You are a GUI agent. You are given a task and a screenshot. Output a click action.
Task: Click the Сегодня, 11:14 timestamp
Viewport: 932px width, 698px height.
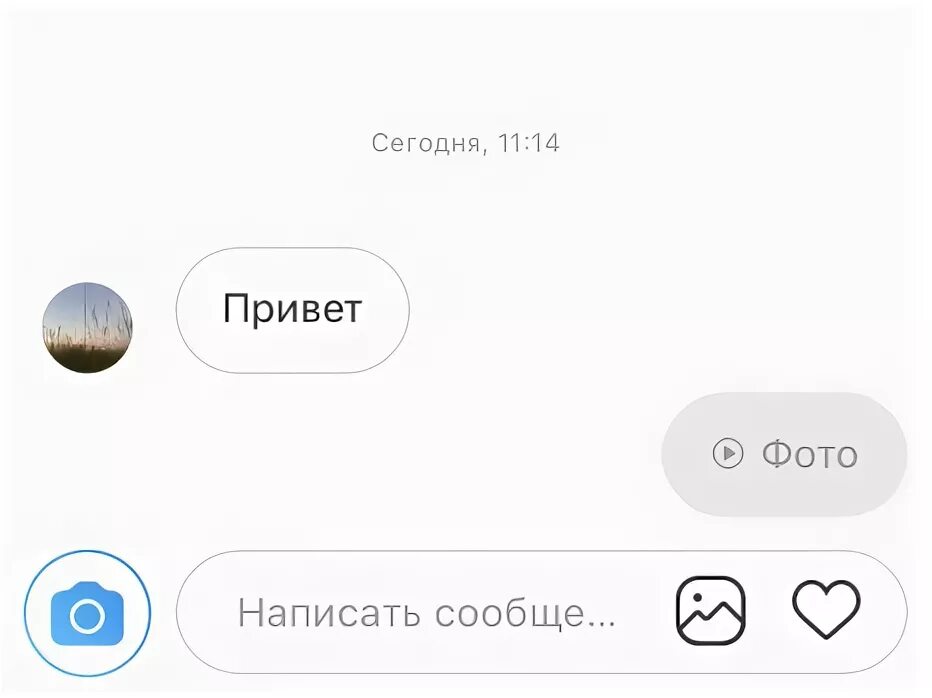(465, 143)
